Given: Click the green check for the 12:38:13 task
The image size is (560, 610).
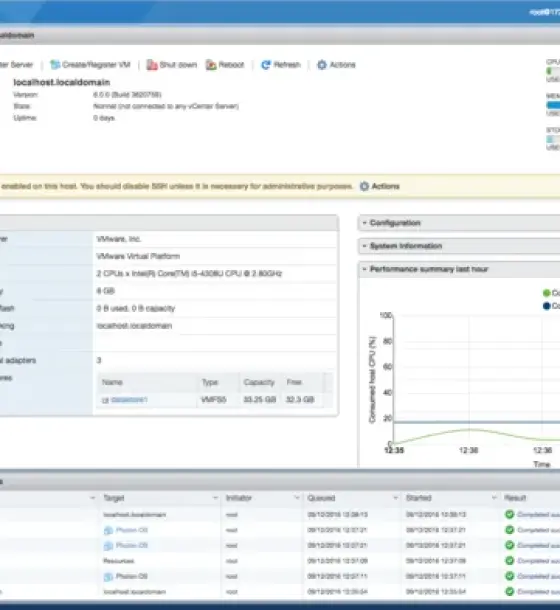Looking at the screenshot, I should click(509, 515).
